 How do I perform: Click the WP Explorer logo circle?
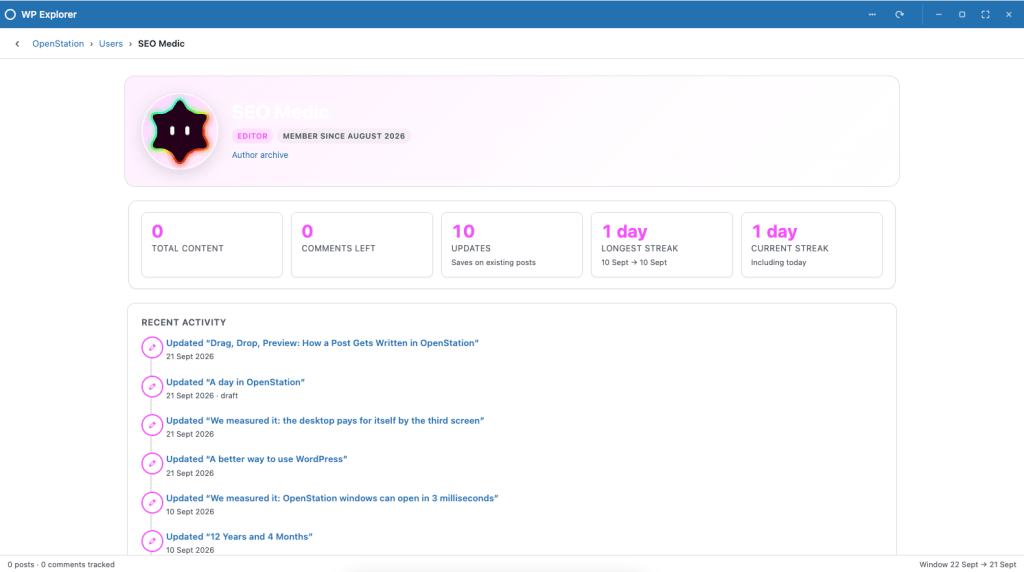click(x=10, y=14)
